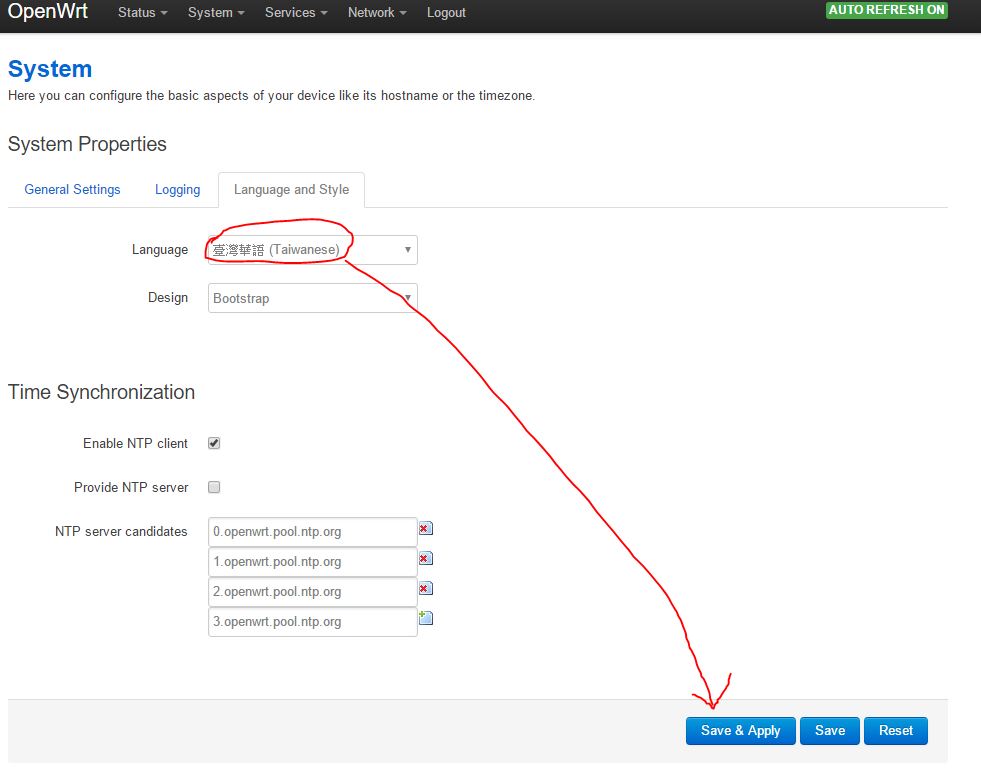Focus the 0.openwrt.pool.ntp.org input field
981x778 pixels.
tap(313, 532)
